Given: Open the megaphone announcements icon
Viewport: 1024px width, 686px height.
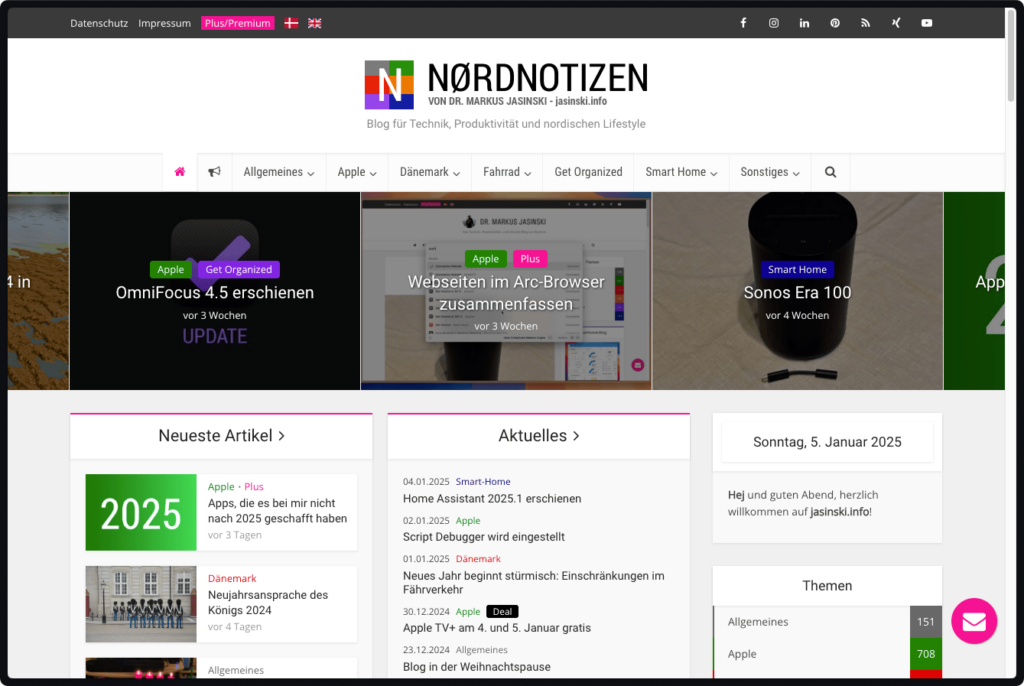Looking at the screenshot, I should [214, 172].
